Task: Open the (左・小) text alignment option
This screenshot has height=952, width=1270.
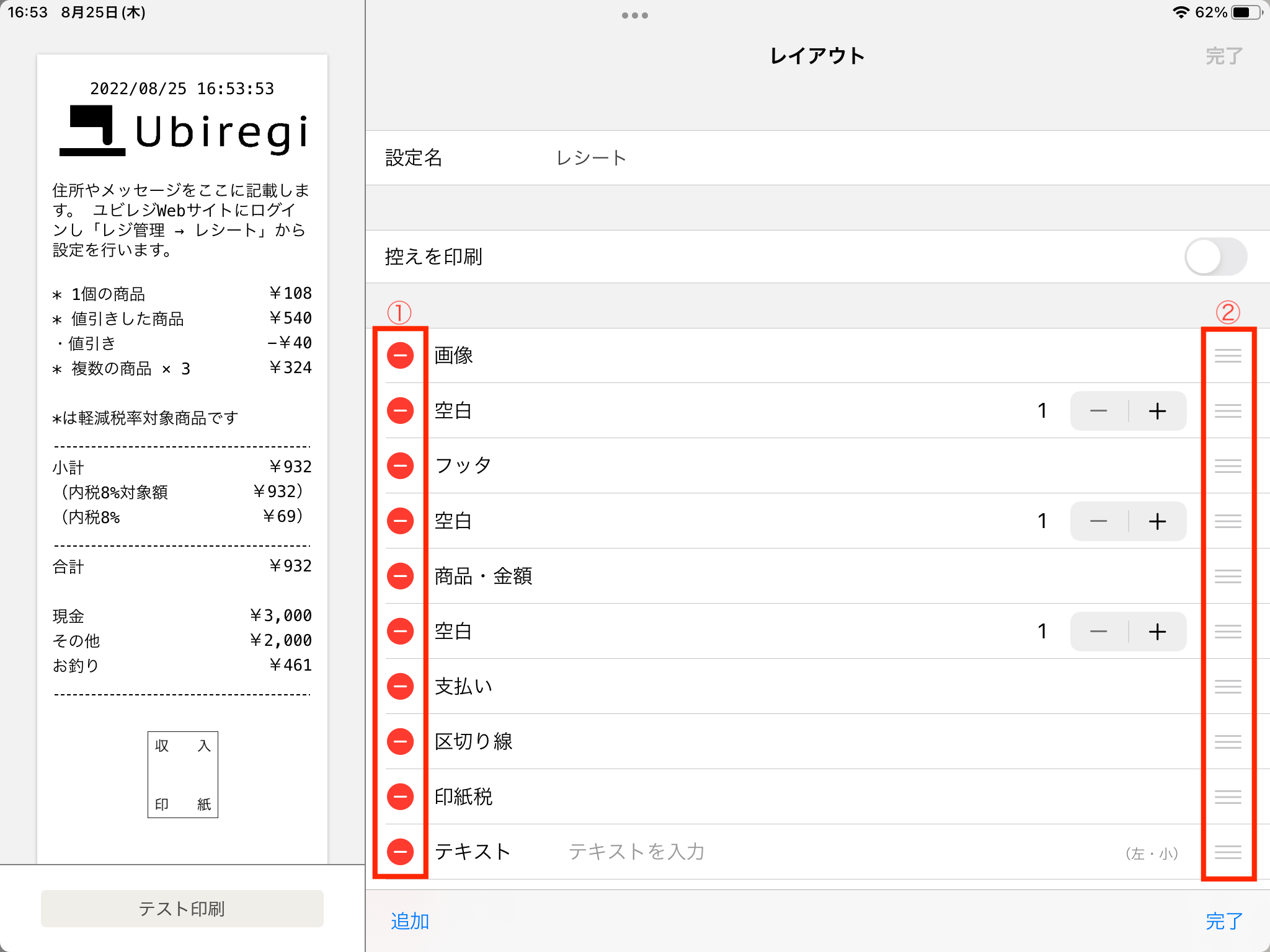Action: click(1152, 853)
